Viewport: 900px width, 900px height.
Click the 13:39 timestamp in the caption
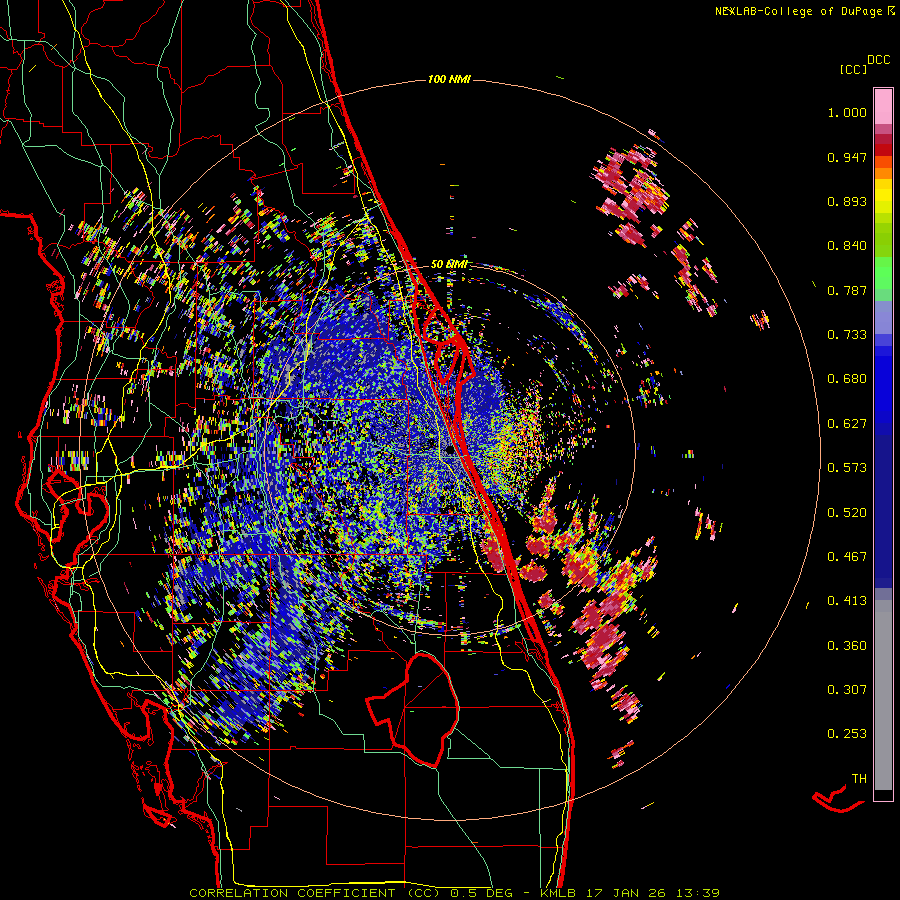(x=697, y=893)
